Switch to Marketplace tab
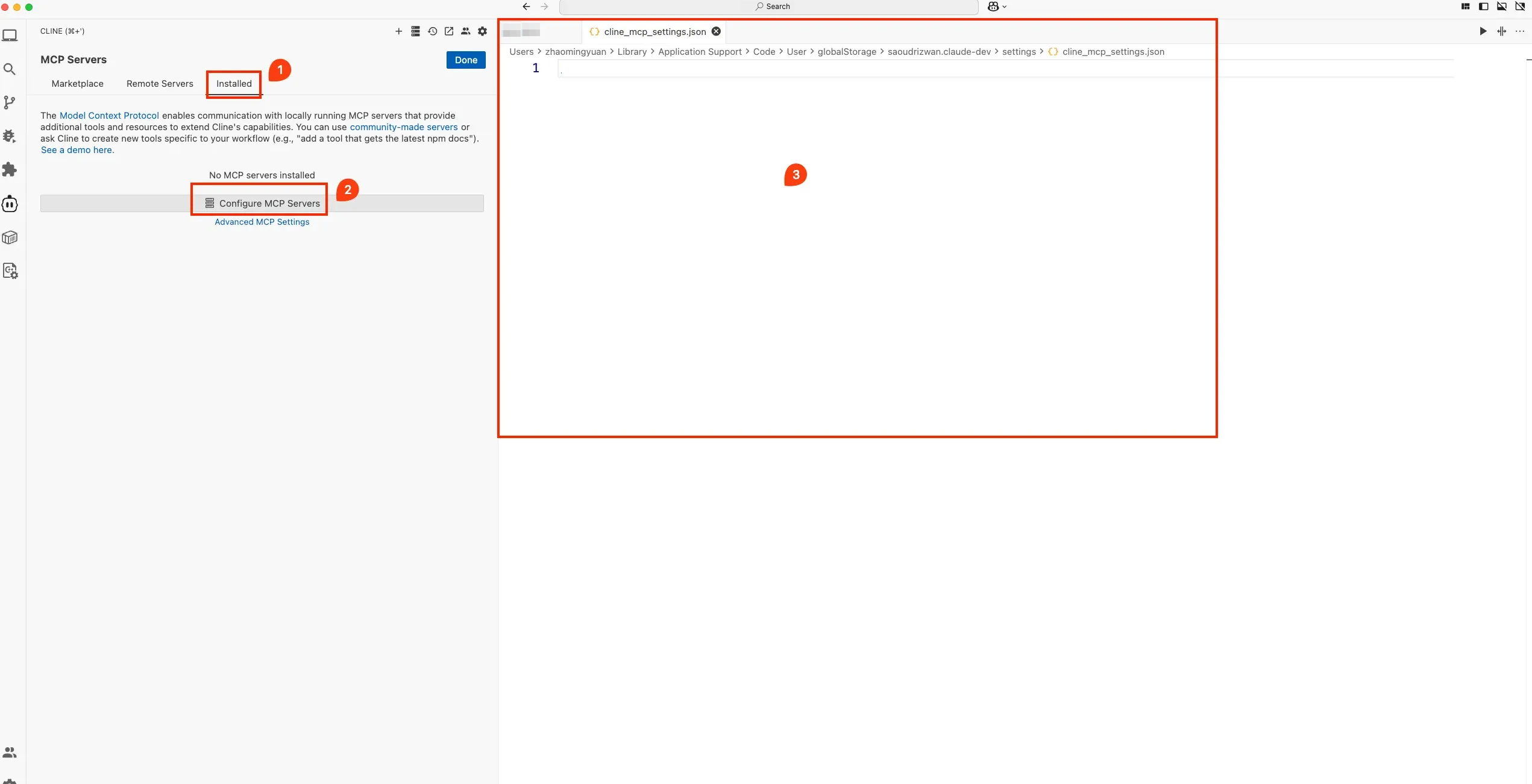 pyautogui.click(x=77, y=84)
